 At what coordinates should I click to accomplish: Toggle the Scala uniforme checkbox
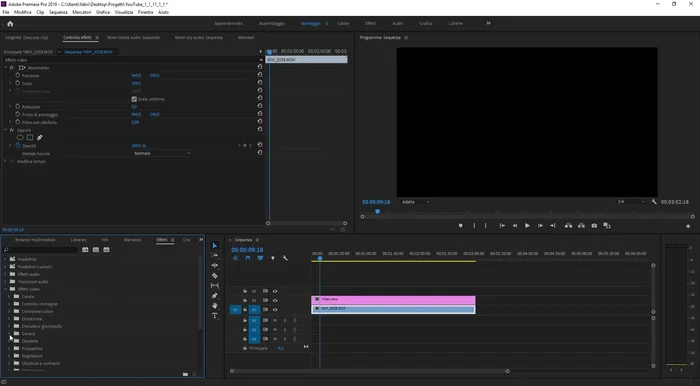click(x=134, y=99)
